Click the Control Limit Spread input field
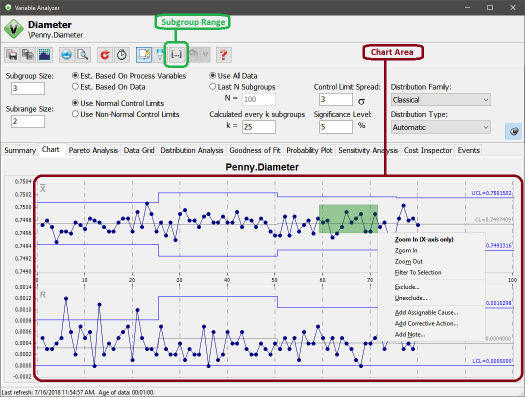Screen dimensions: 525x397 tap(336, 99)
